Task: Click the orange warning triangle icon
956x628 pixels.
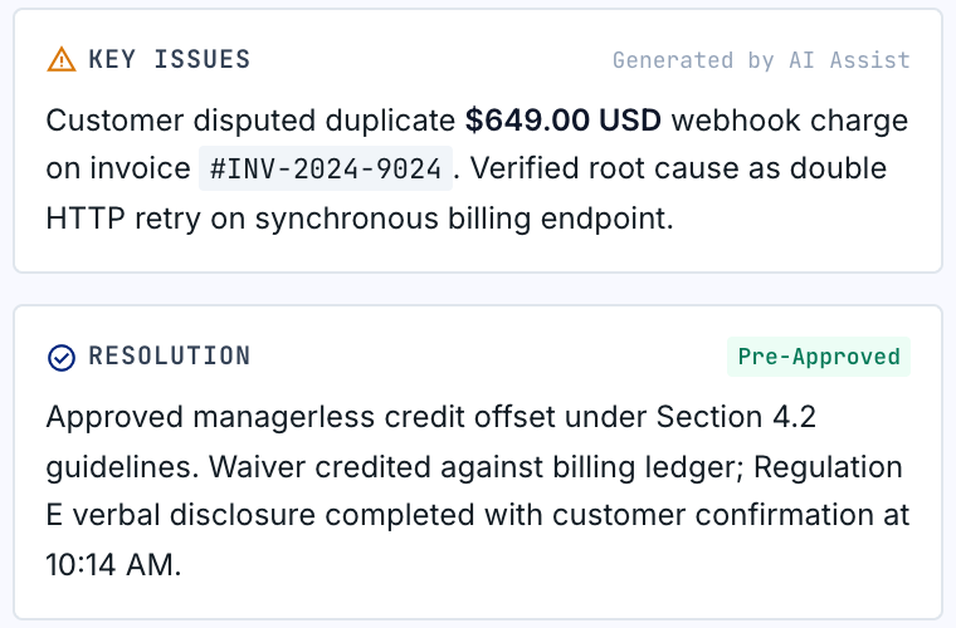Action: pyautogui.click(x=62, y=60)
